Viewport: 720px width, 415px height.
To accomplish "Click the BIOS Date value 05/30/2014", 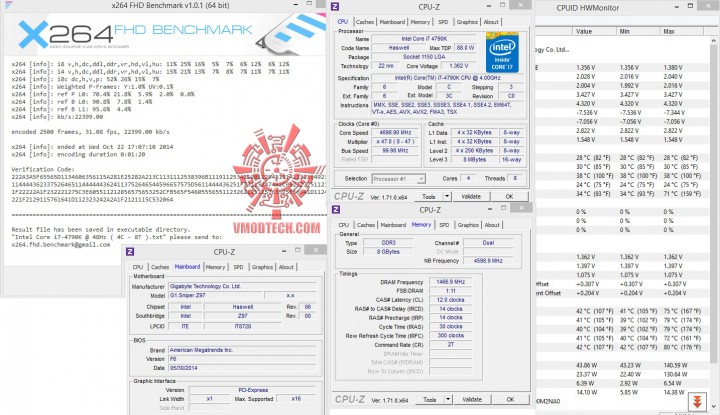I will (242, 368).
